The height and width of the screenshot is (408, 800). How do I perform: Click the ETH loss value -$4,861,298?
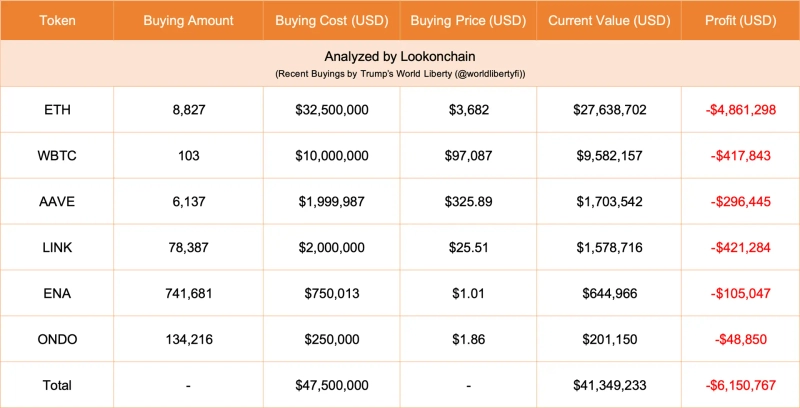pos(739,109)
